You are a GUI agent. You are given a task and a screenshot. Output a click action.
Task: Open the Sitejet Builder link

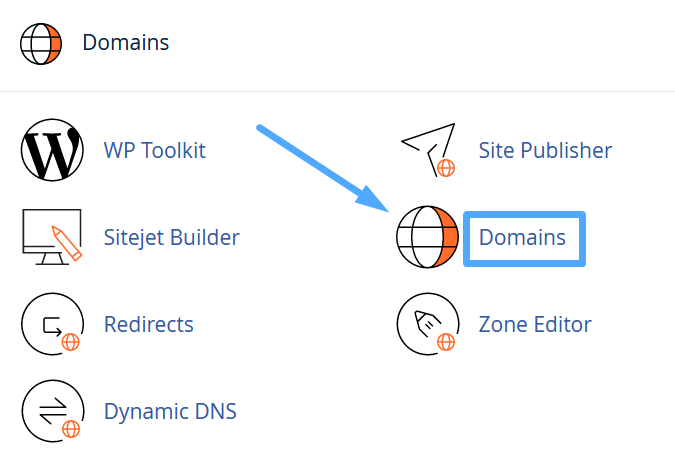[x=171, y=238]
